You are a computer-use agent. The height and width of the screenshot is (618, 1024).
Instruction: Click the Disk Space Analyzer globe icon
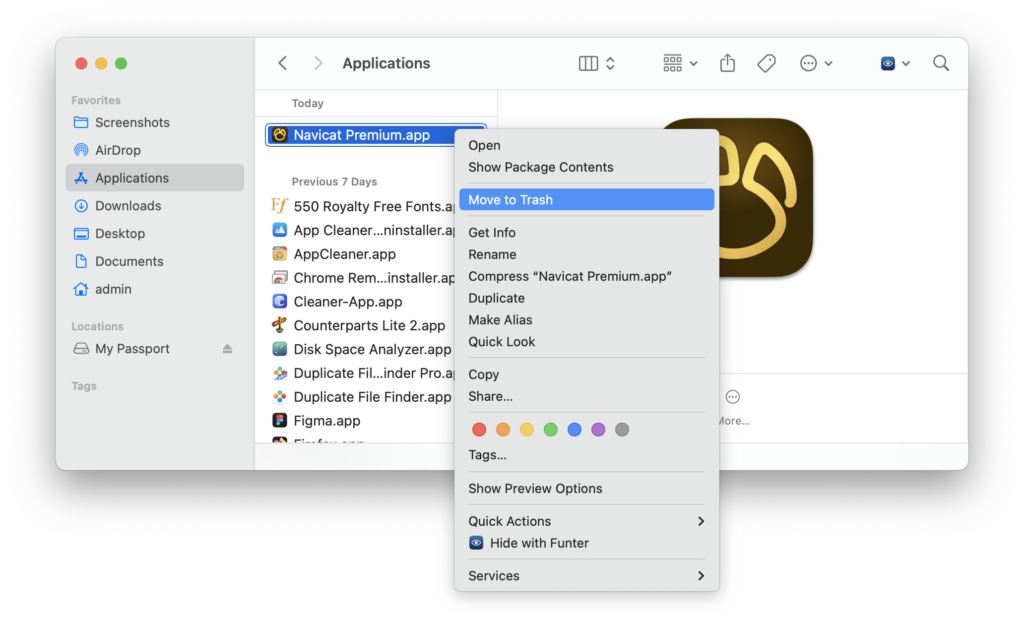click(x=280, y=349)
